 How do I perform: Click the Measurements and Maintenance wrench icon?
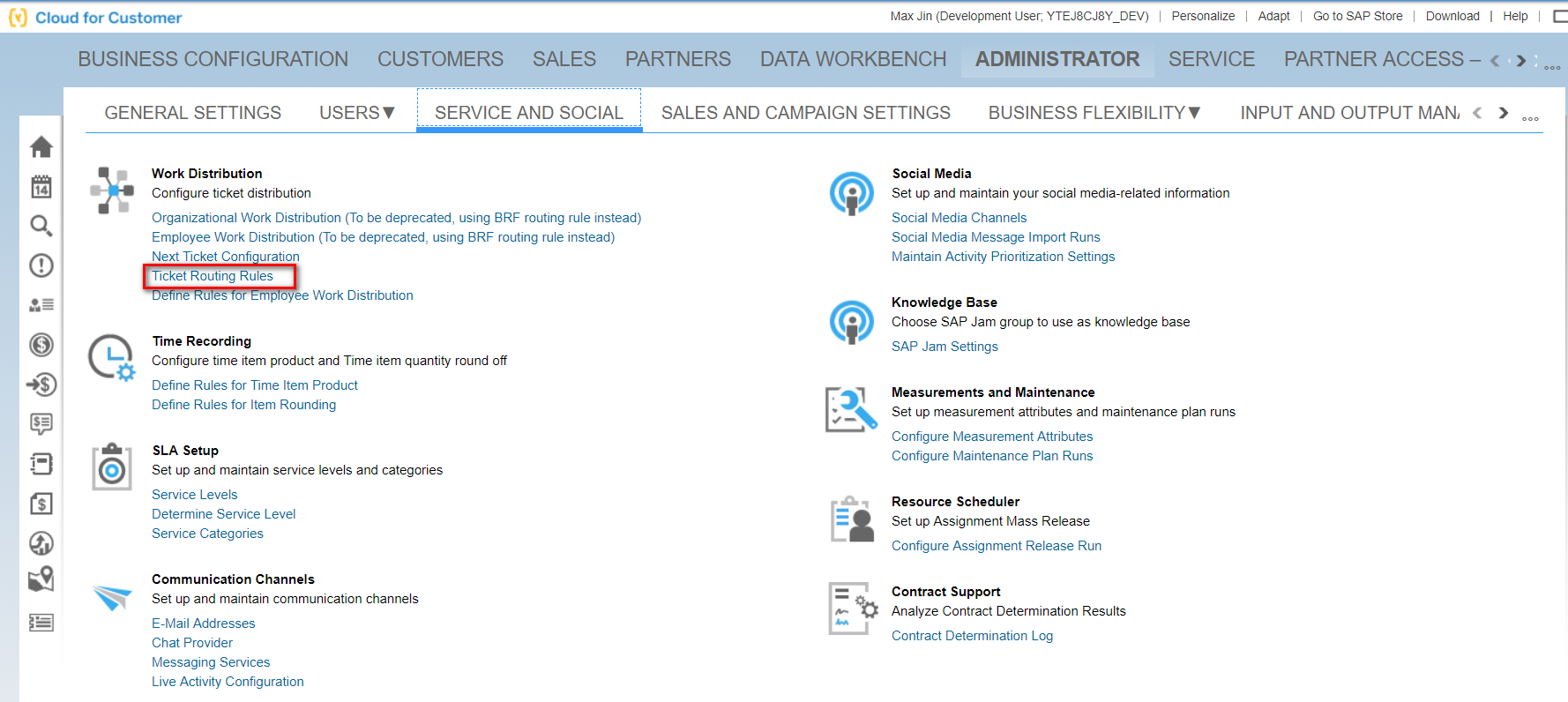851,410
